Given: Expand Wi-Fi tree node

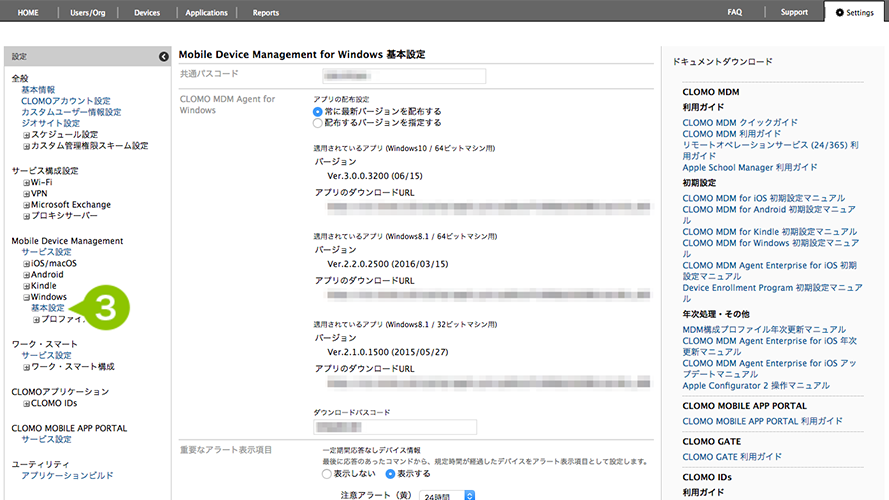Looking at the screenshot, I should [x=26, y=183].
